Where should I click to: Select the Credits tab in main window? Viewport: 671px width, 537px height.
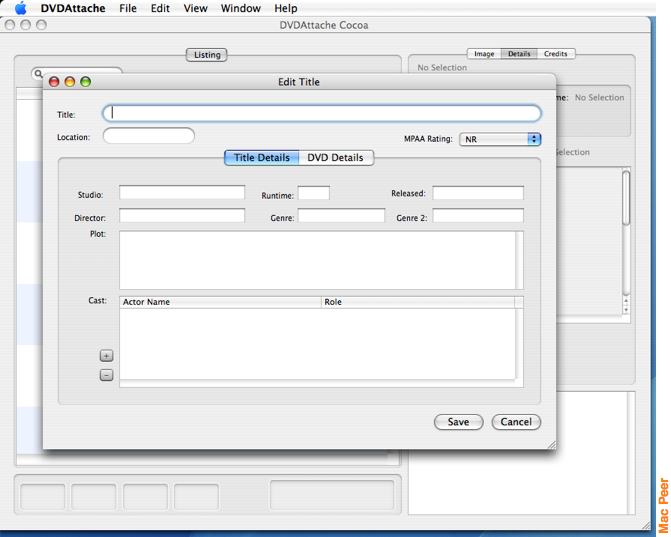[555, 54]
